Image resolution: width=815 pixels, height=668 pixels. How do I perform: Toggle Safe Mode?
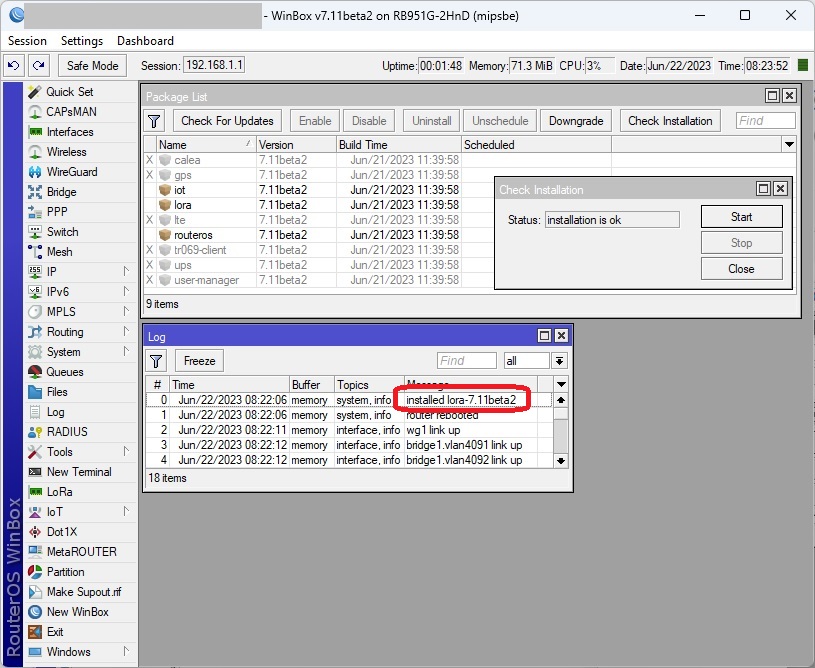[93, 66]
